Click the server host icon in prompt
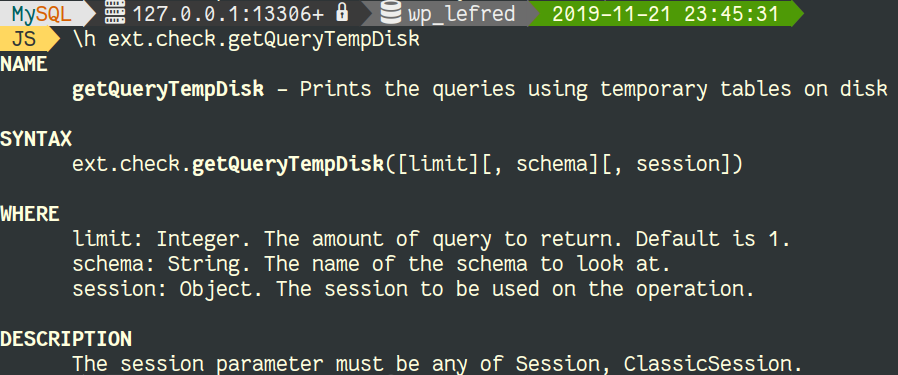Viewport: 898px width, 375px height. 116,13
